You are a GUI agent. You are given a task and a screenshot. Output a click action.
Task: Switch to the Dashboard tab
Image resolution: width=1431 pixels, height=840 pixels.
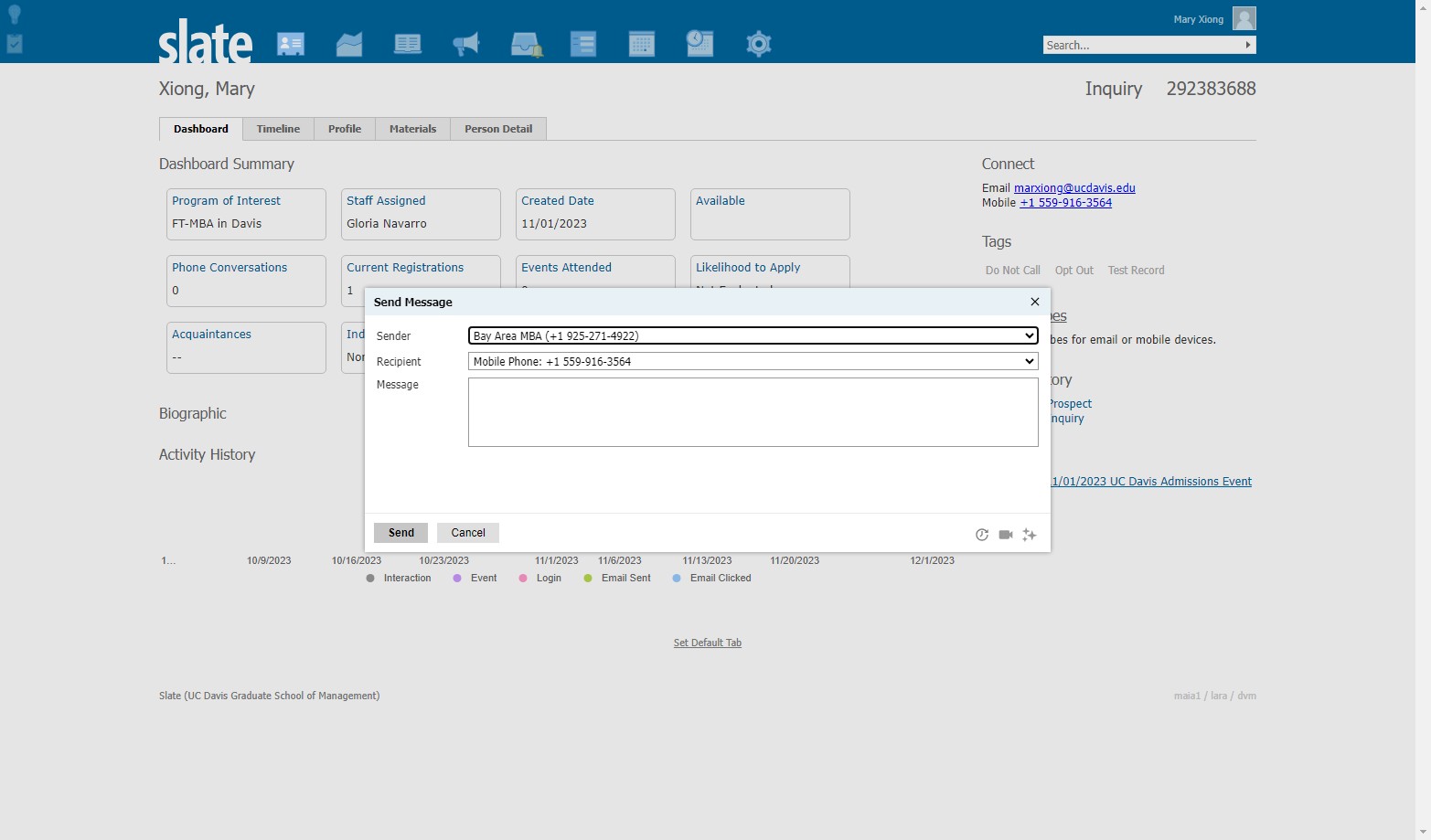[x=201, y=129]
